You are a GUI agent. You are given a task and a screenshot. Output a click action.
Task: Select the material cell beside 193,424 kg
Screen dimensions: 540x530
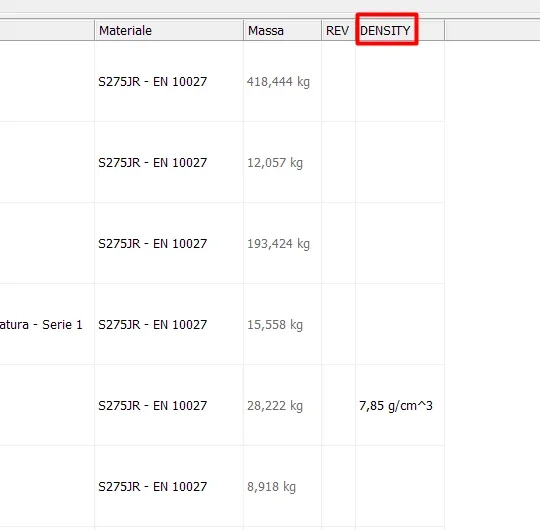click(169, 243)
